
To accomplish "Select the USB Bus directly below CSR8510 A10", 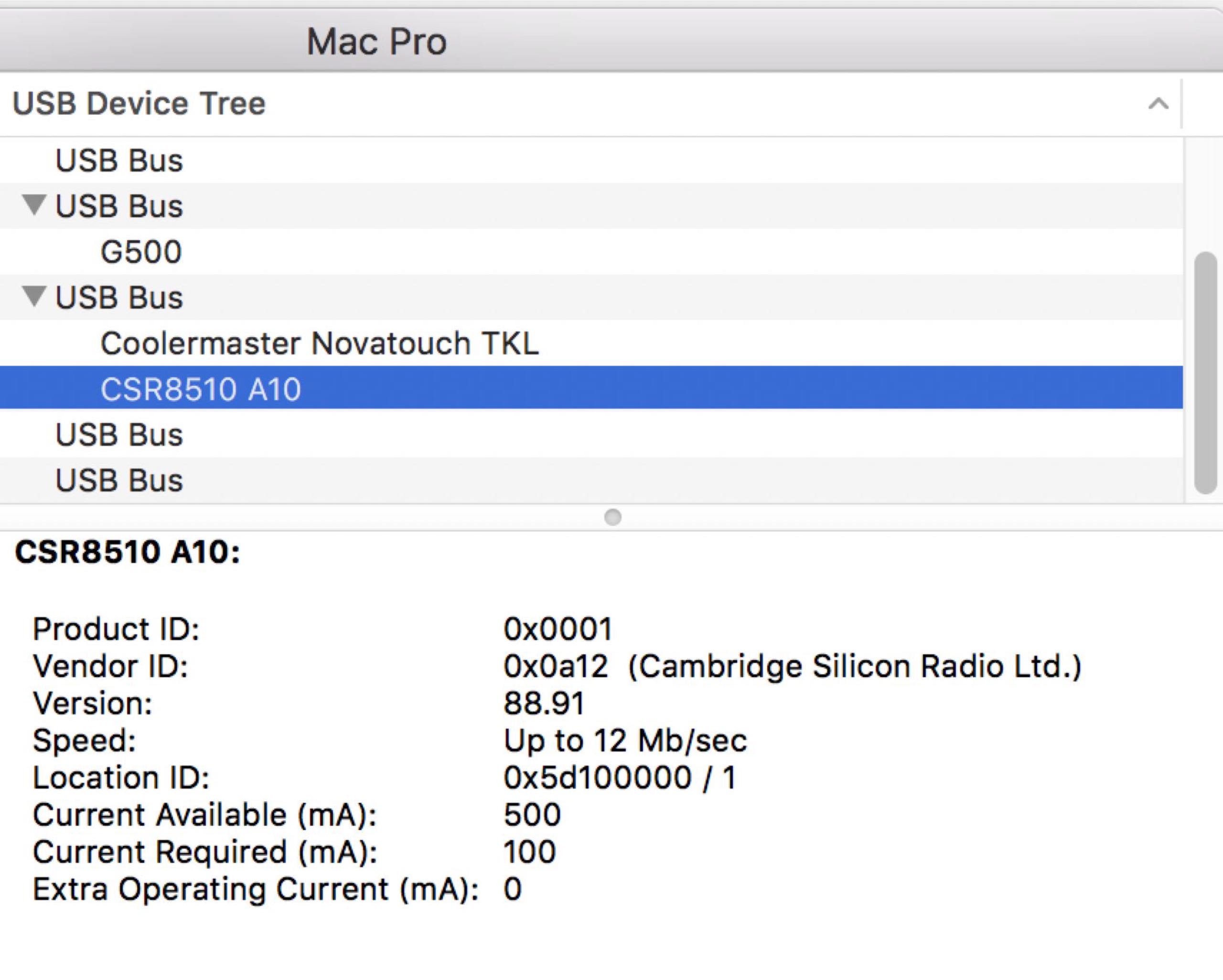I will point(119,435).
